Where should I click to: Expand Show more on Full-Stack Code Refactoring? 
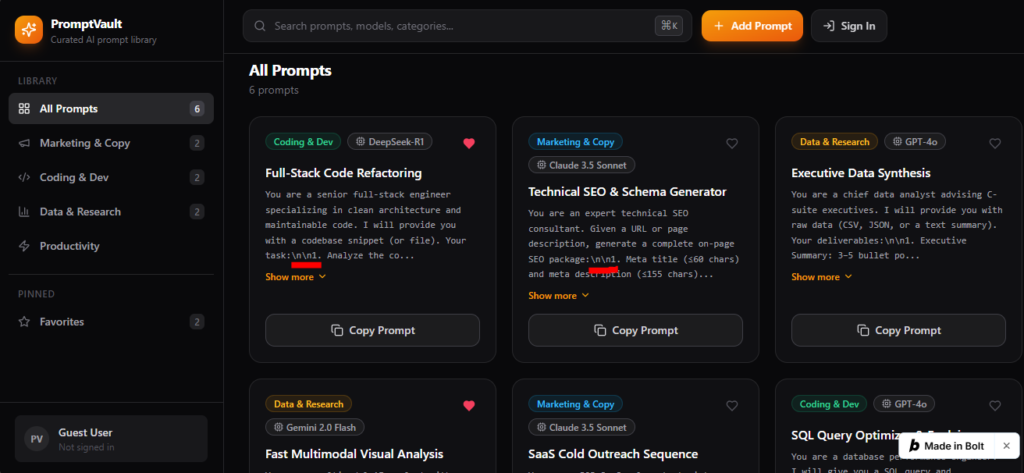pyautogui.click(x=296, y=277)
